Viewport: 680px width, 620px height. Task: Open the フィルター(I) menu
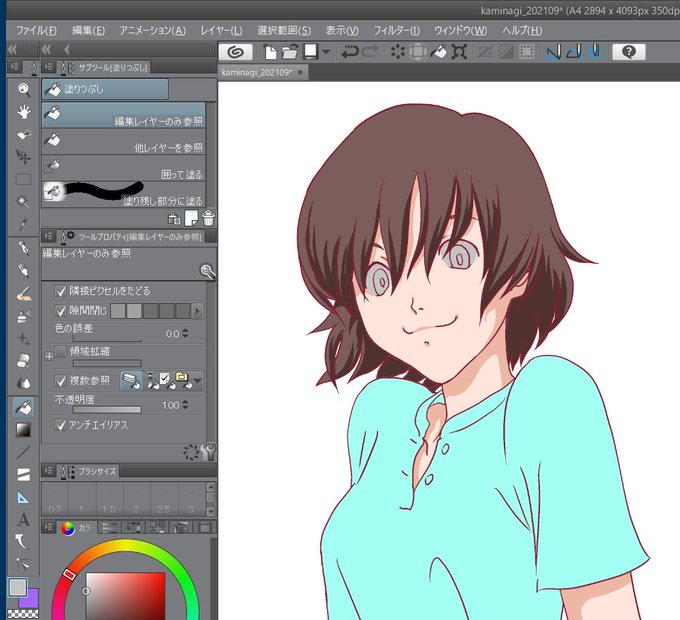397,30
